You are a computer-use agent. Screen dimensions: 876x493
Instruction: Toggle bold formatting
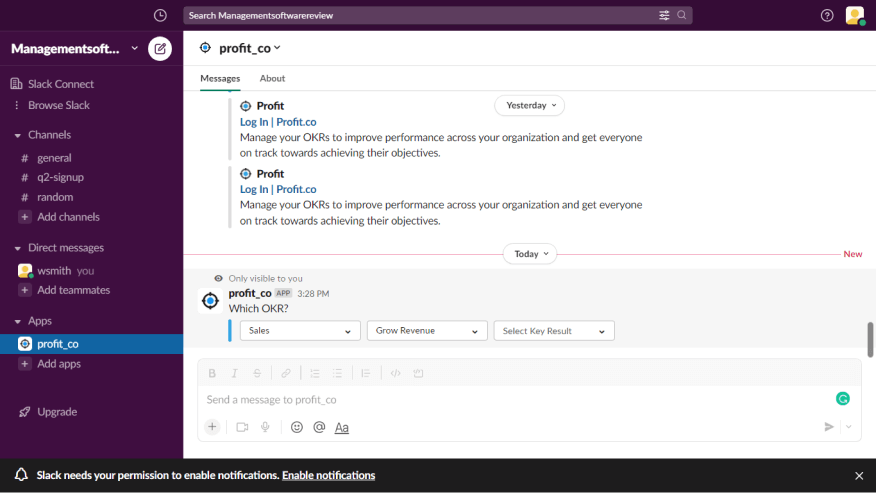tap(212, 373)
